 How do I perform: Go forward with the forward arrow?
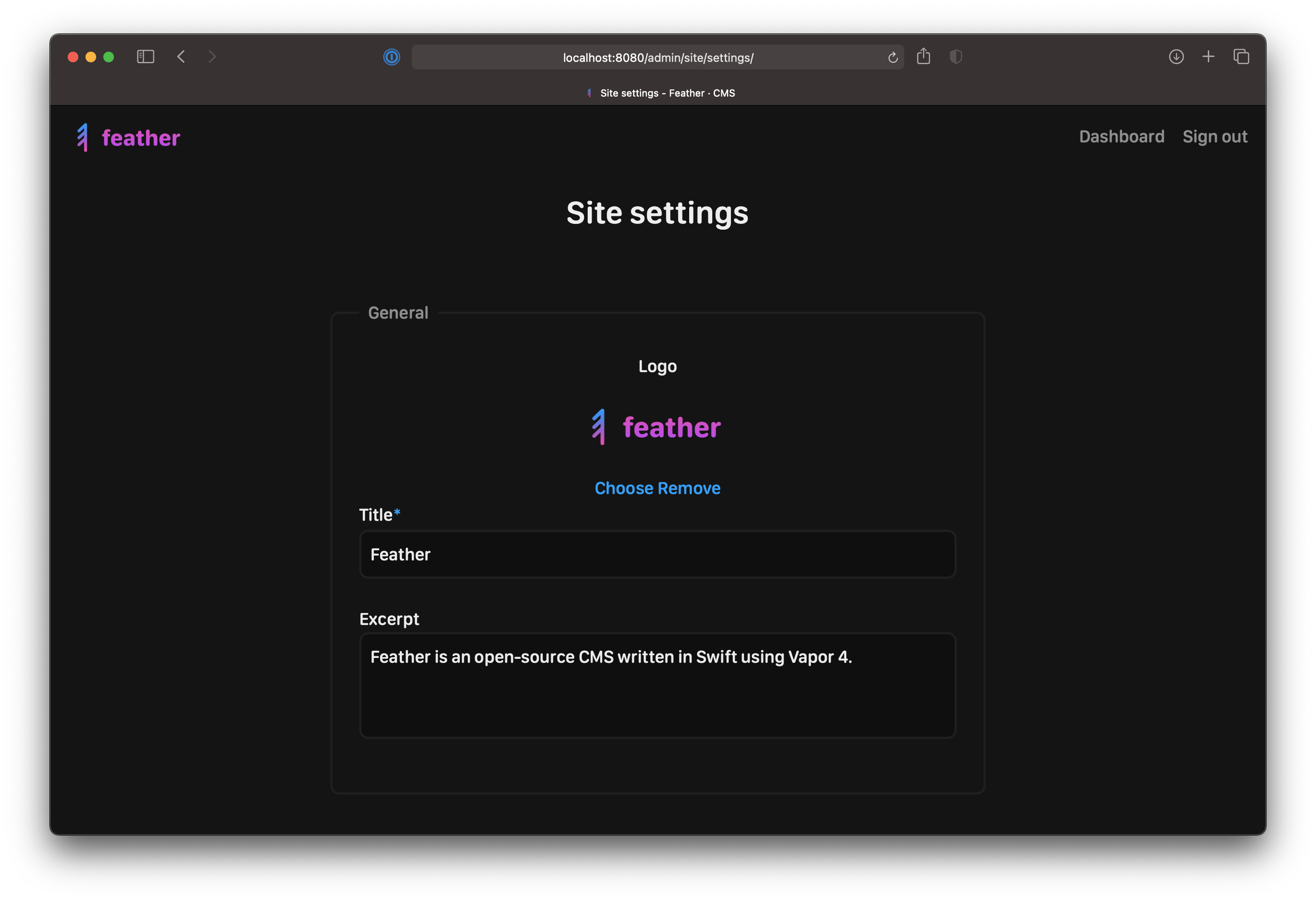tap(212, 57)
